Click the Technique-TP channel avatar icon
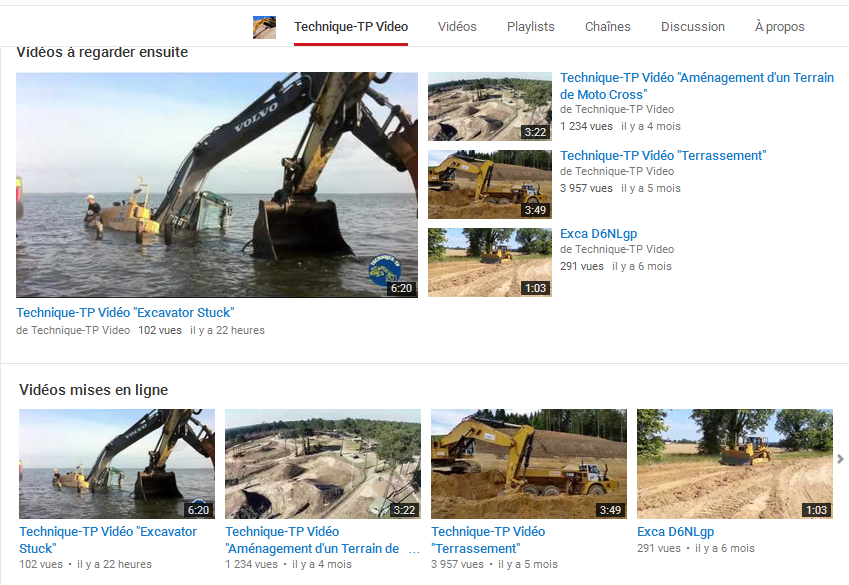 (264, 27)
